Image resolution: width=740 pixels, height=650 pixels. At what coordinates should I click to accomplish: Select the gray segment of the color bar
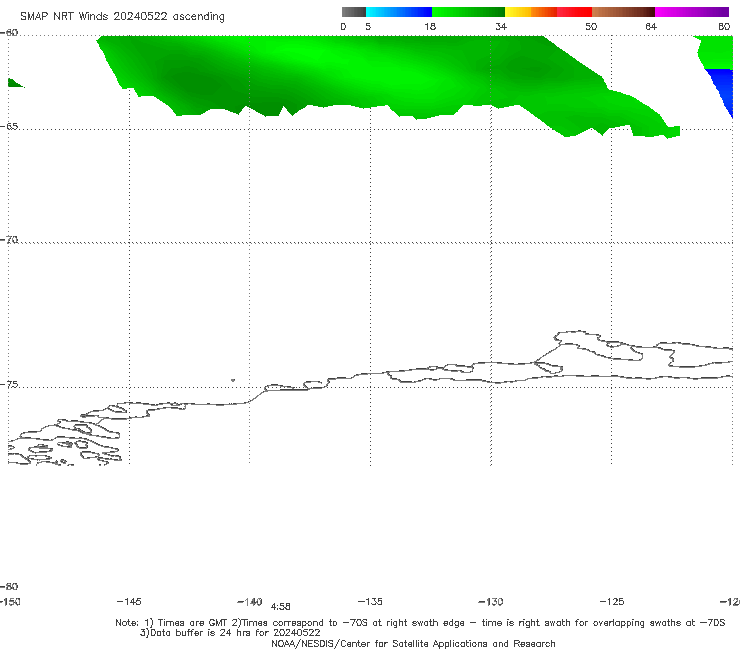tap(354, 12)
